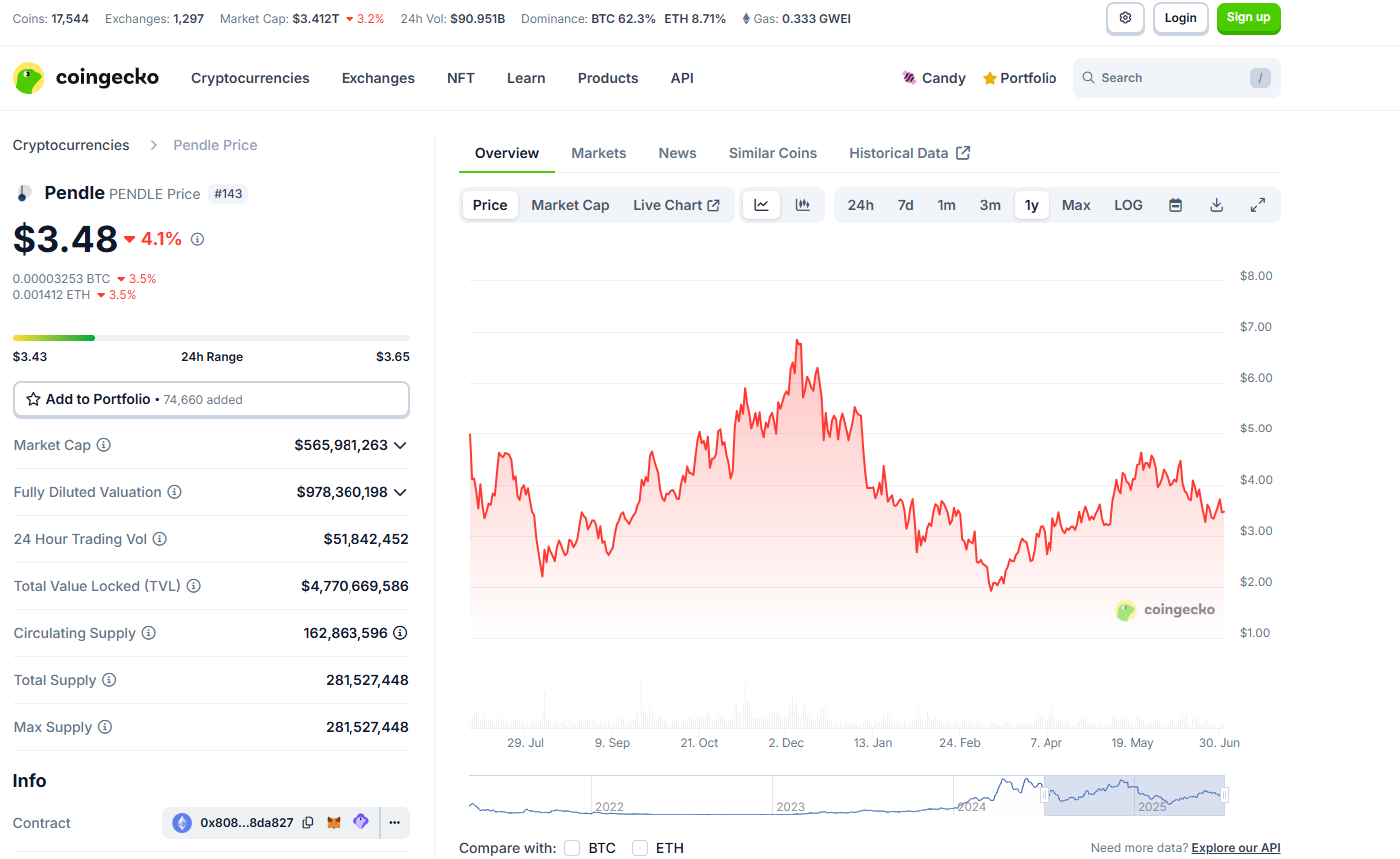The image size is (1400, 859).
Task: Show Max Supply info tooltip
Action: click(x=105, y=727)
